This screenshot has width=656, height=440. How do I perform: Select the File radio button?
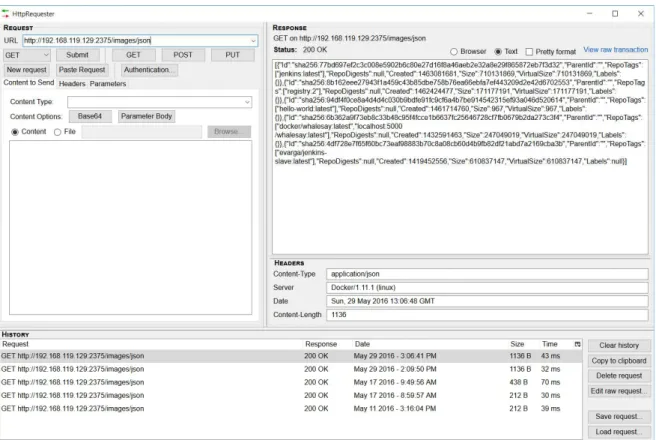(57, 132)
